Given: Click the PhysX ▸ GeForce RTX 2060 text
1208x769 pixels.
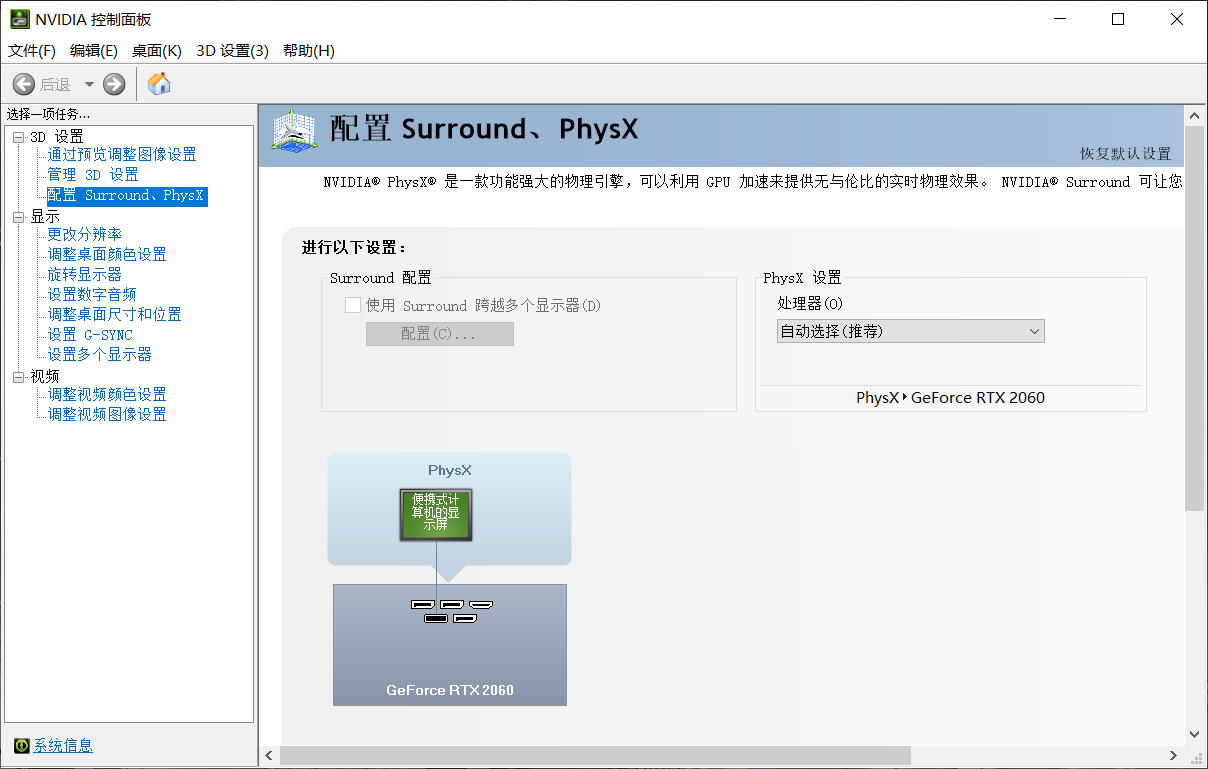Looking at the screenshot, I should 950,398.
